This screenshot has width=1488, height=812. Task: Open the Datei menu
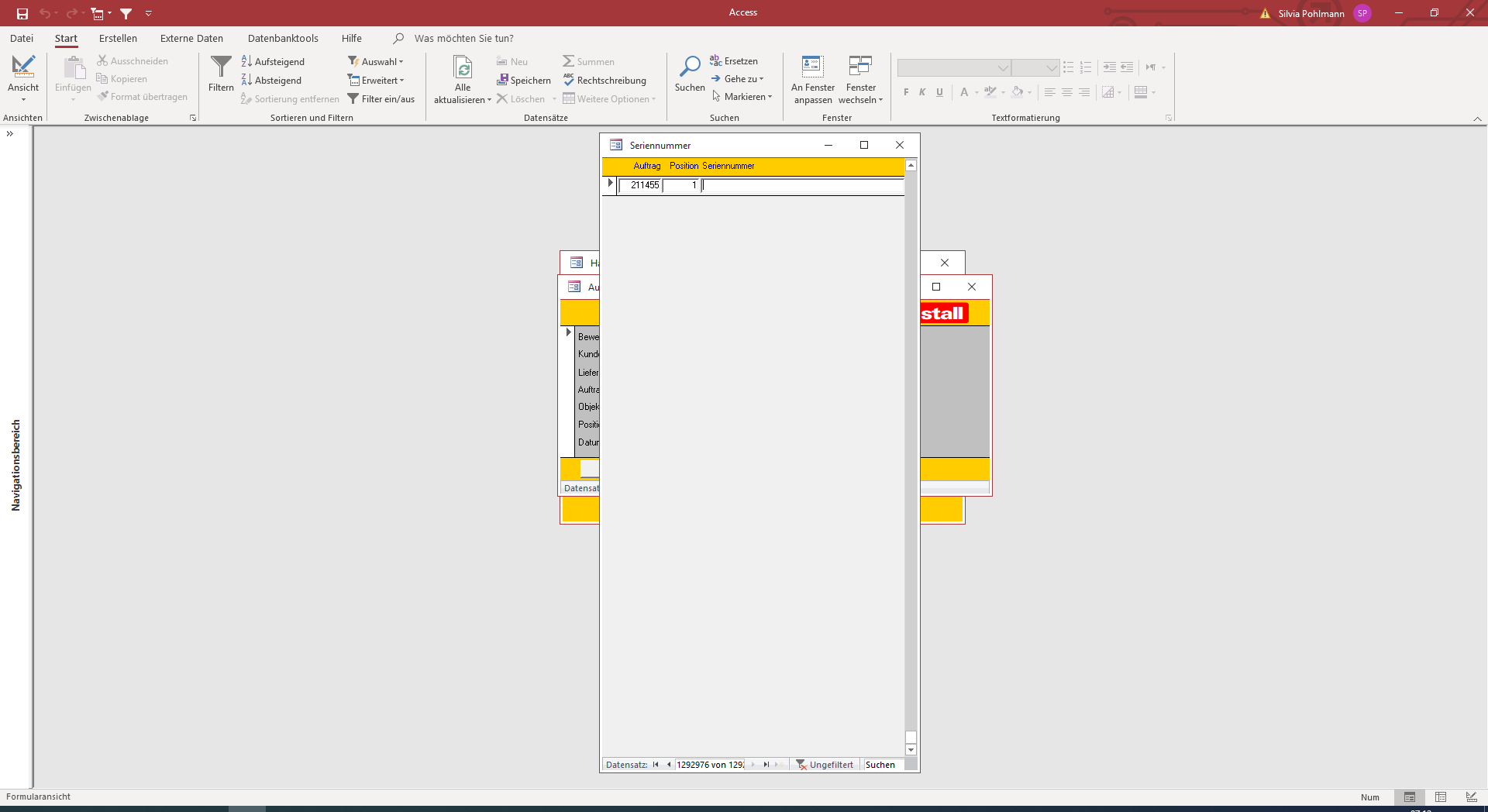coord(22,38)
